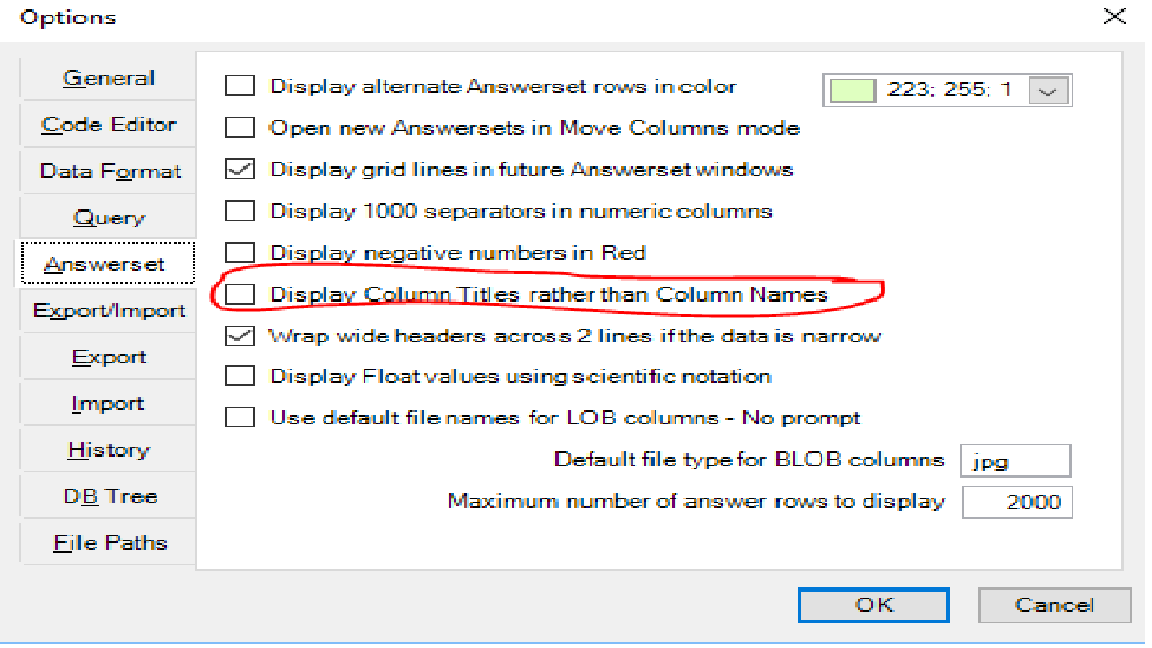
Task: Uncheck Display grid lines in Answerset windows
Action: pyautogui.click(x=240, y=169)
